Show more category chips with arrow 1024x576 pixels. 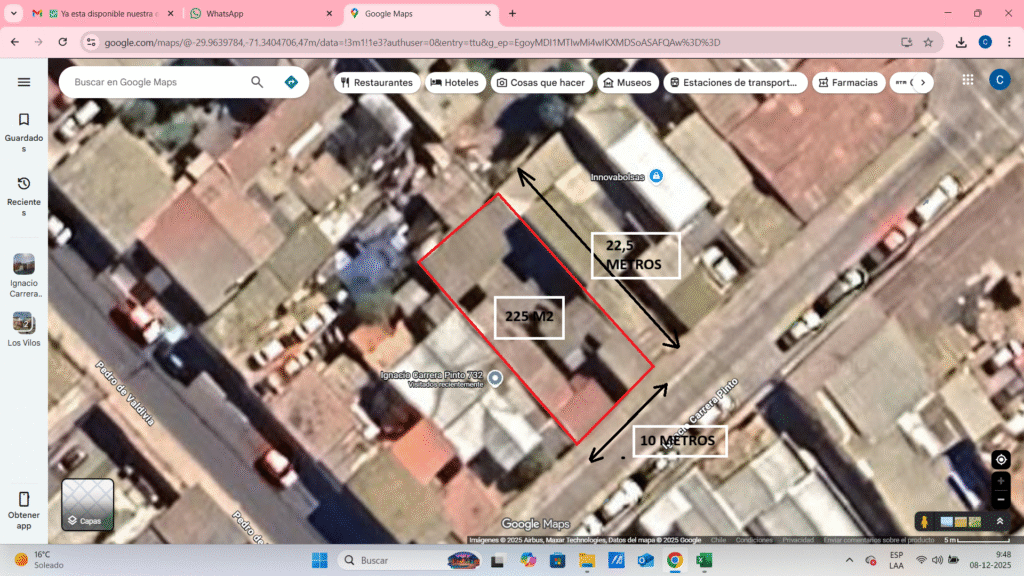pos(922,82)
